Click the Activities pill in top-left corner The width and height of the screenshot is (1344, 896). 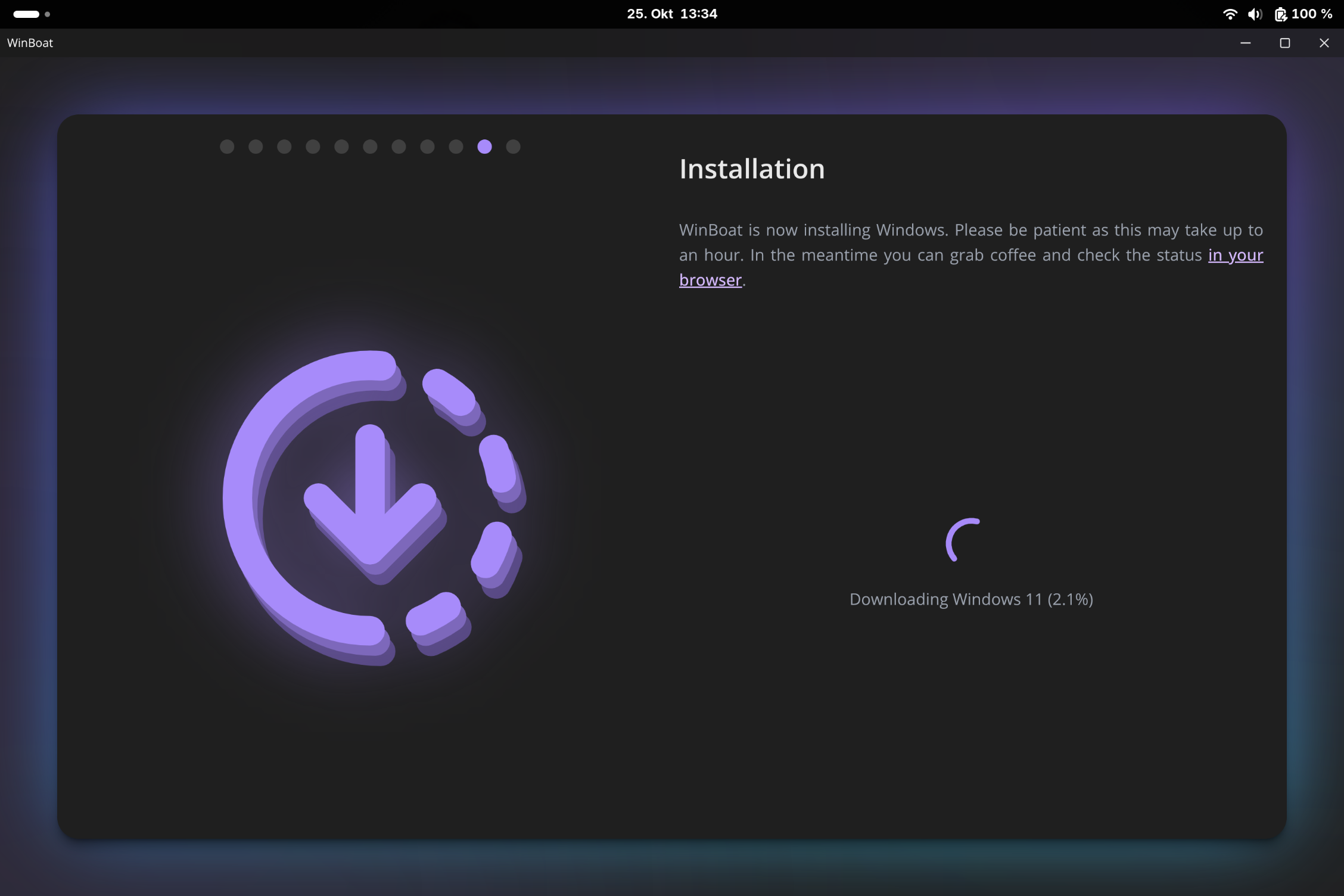click(27, 14)
